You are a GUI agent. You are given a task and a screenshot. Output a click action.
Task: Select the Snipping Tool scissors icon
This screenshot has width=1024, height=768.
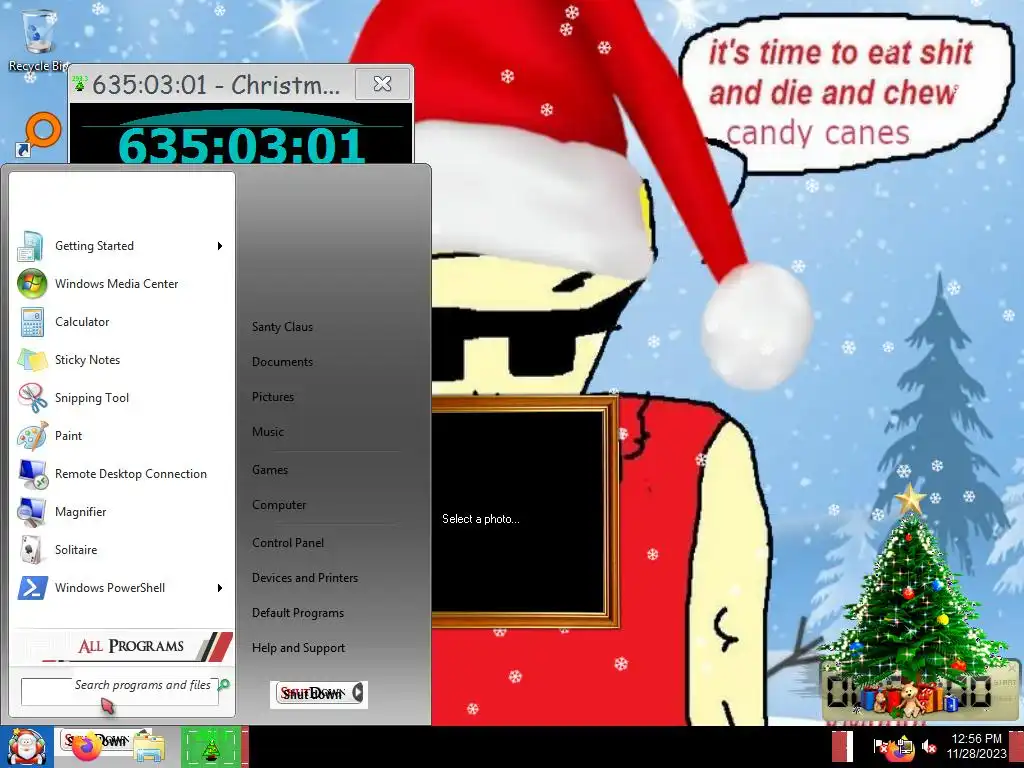tap(32, 397)
